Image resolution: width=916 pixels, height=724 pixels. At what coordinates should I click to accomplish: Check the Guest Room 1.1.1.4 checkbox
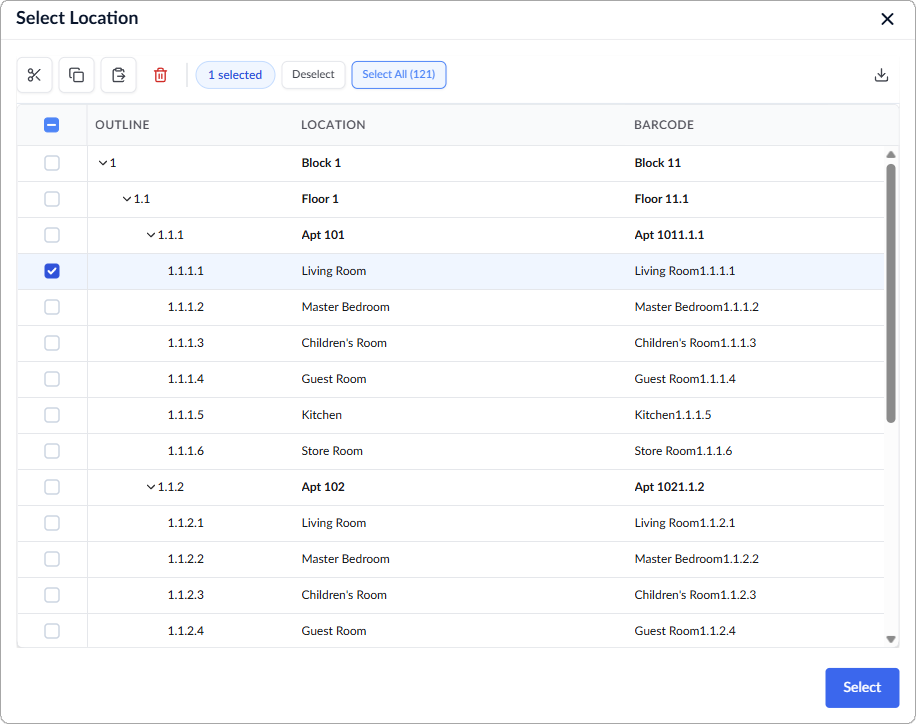pyautogui.click(x=52, y=379)
